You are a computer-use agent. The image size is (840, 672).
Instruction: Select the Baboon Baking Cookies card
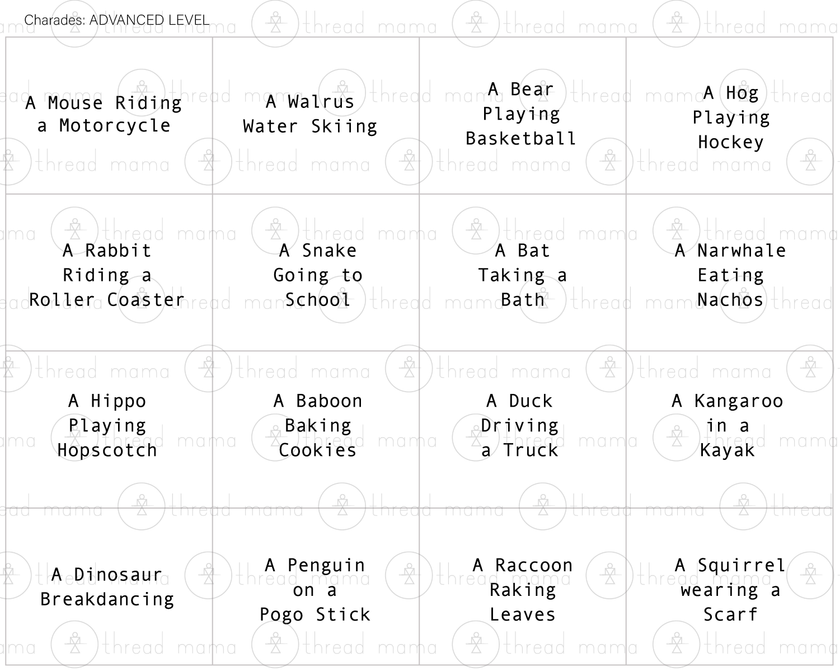tap(318, 425)
